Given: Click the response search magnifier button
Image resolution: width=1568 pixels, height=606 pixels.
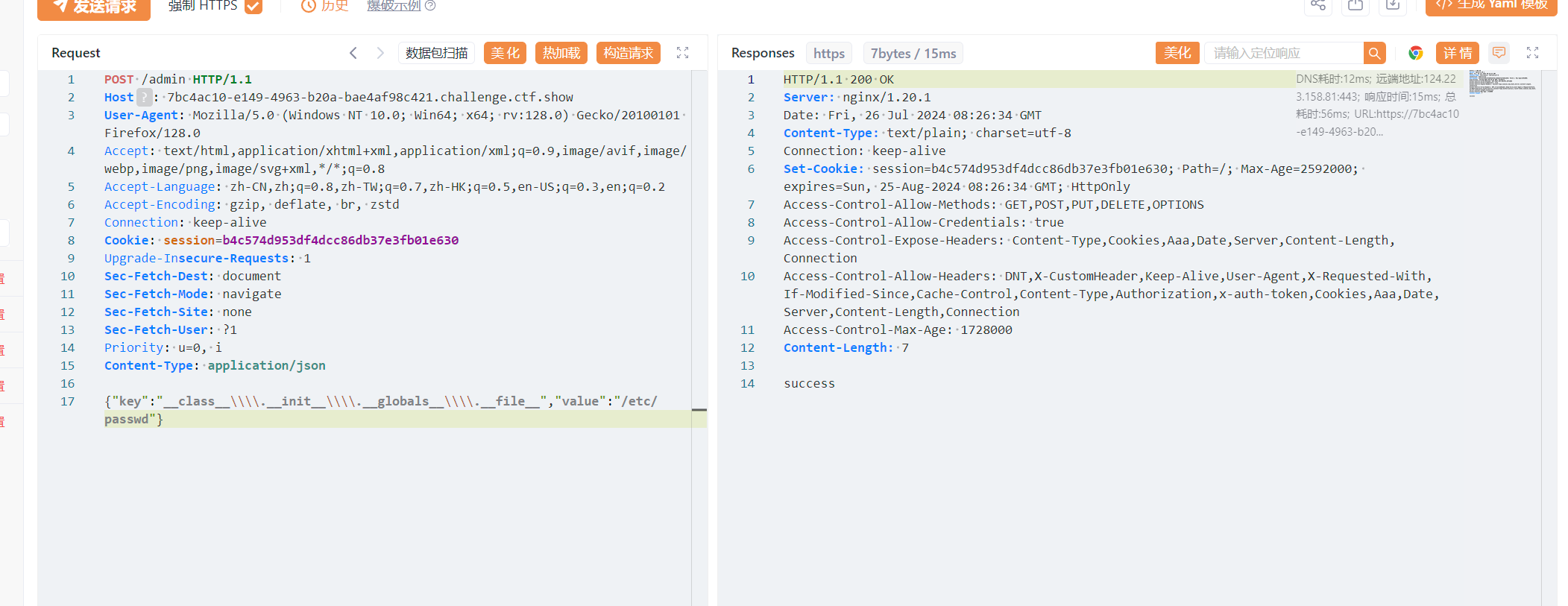Looking at the screenshot, I should pos(1375,53).
